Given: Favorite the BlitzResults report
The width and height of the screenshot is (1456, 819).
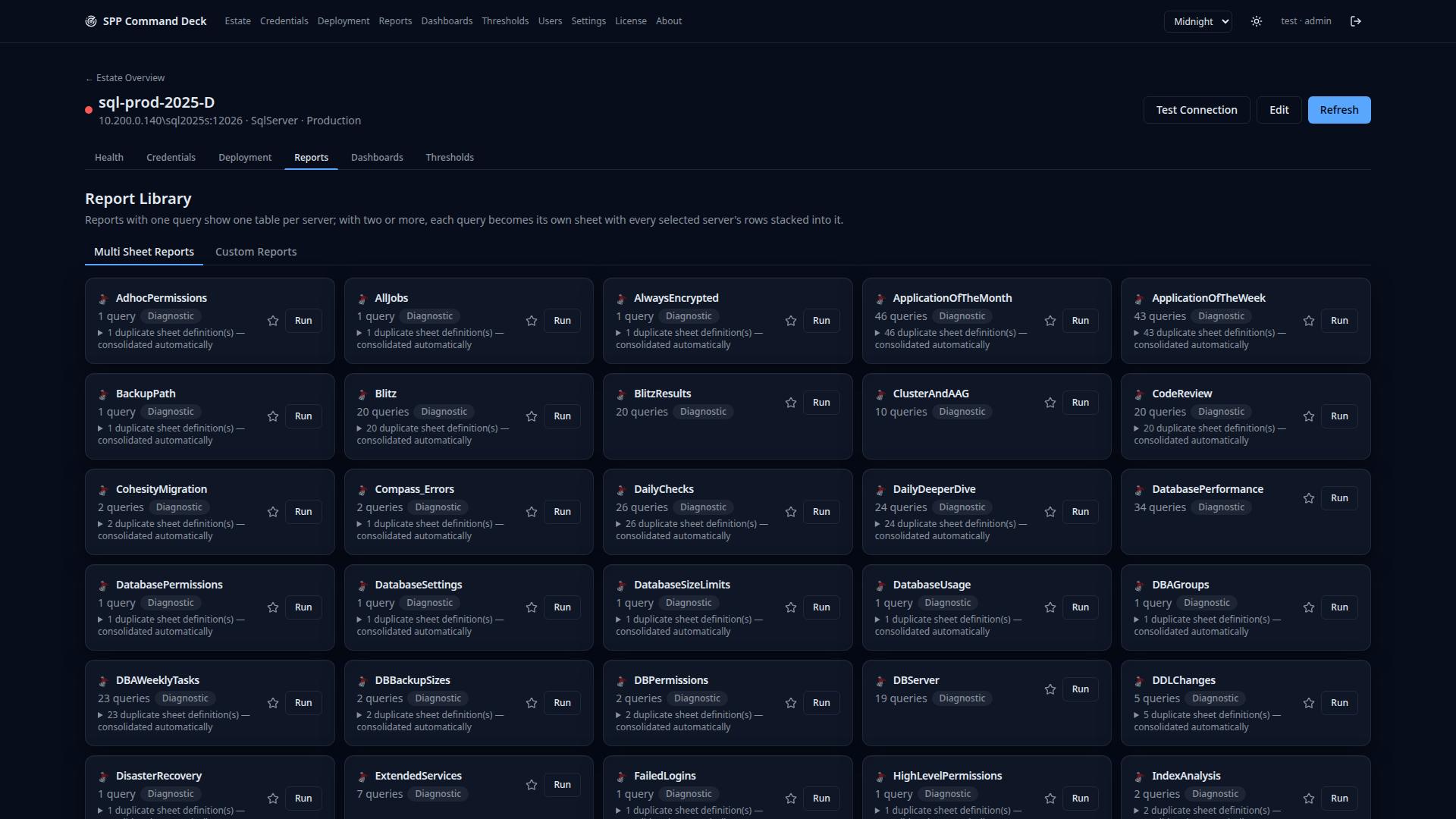Looking at the screenshot, I should [x=791, y=403].
